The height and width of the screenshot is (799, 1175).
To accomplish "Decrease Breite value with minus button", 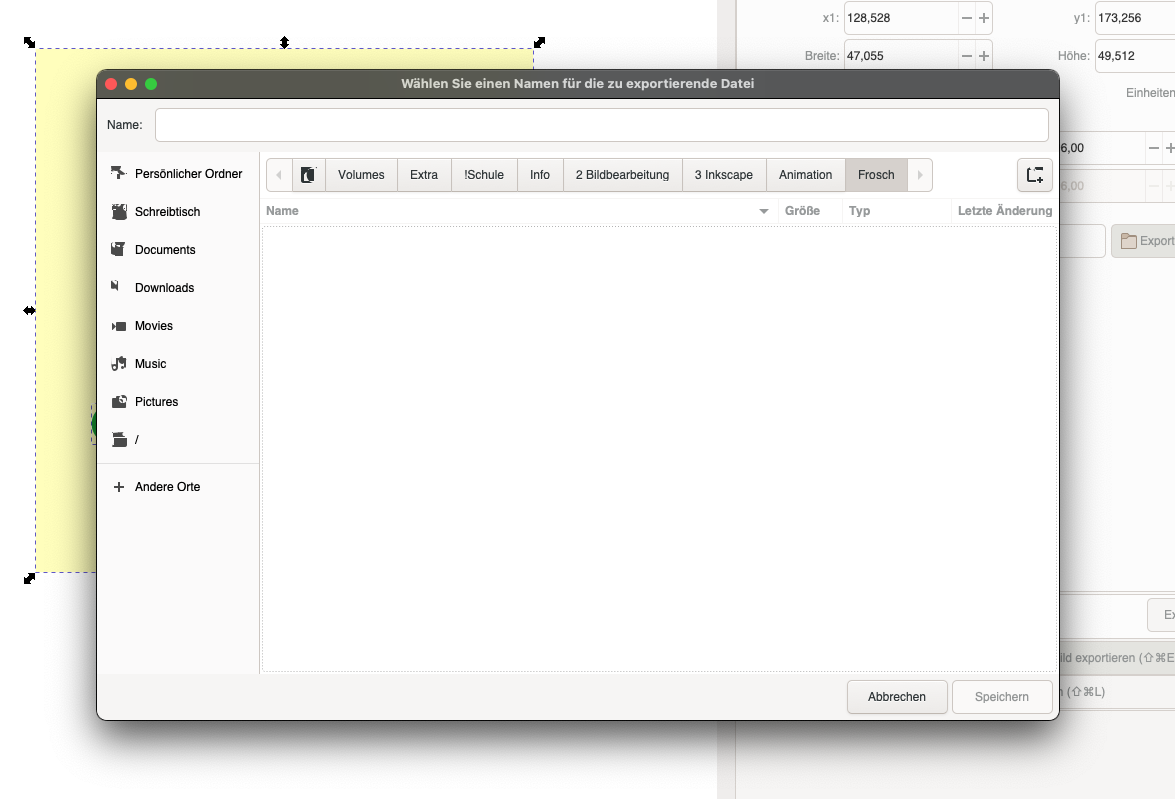I will click(966, 56).
